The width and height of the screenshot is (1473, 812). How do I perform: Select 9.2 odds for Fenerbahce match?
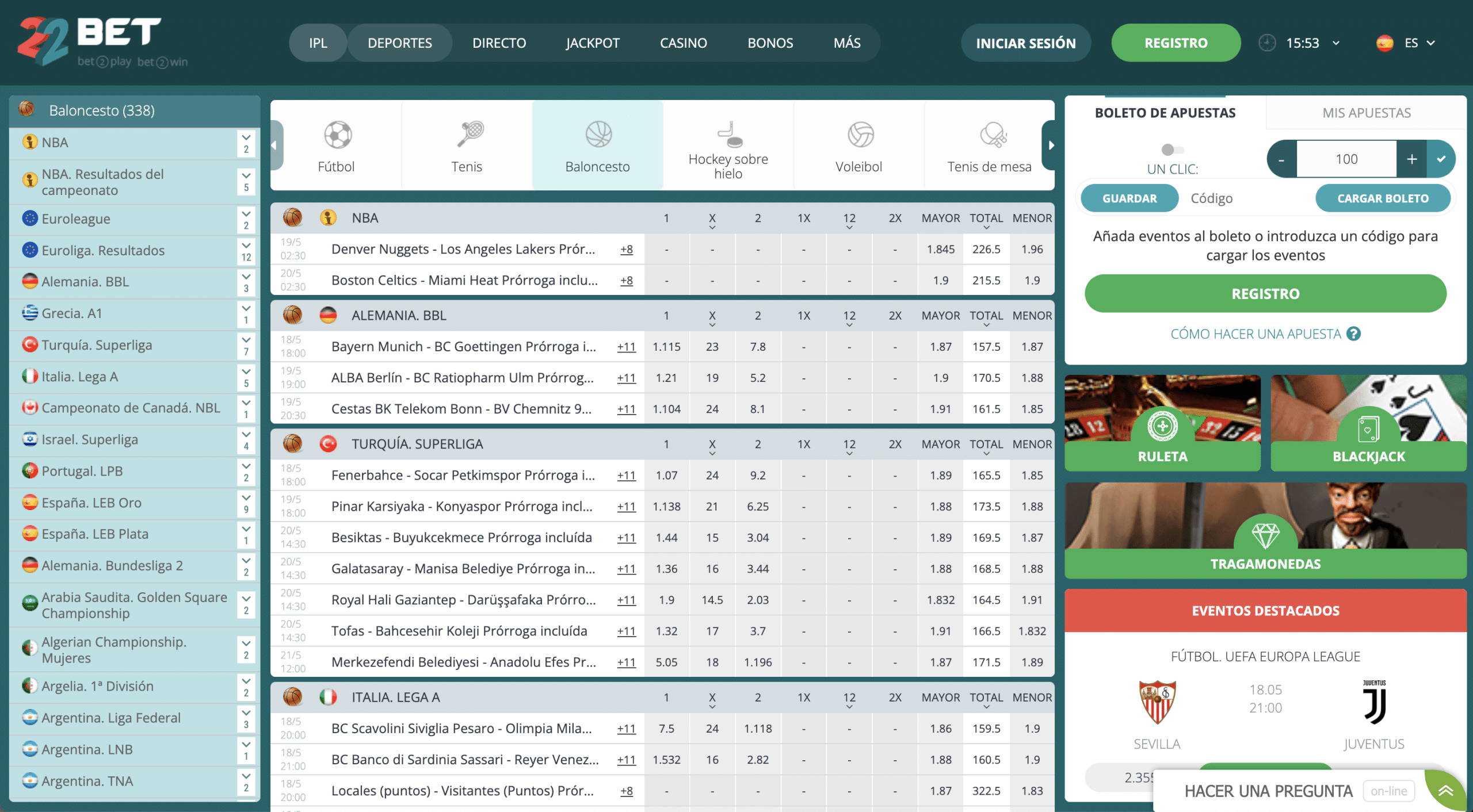coord(758,476)
